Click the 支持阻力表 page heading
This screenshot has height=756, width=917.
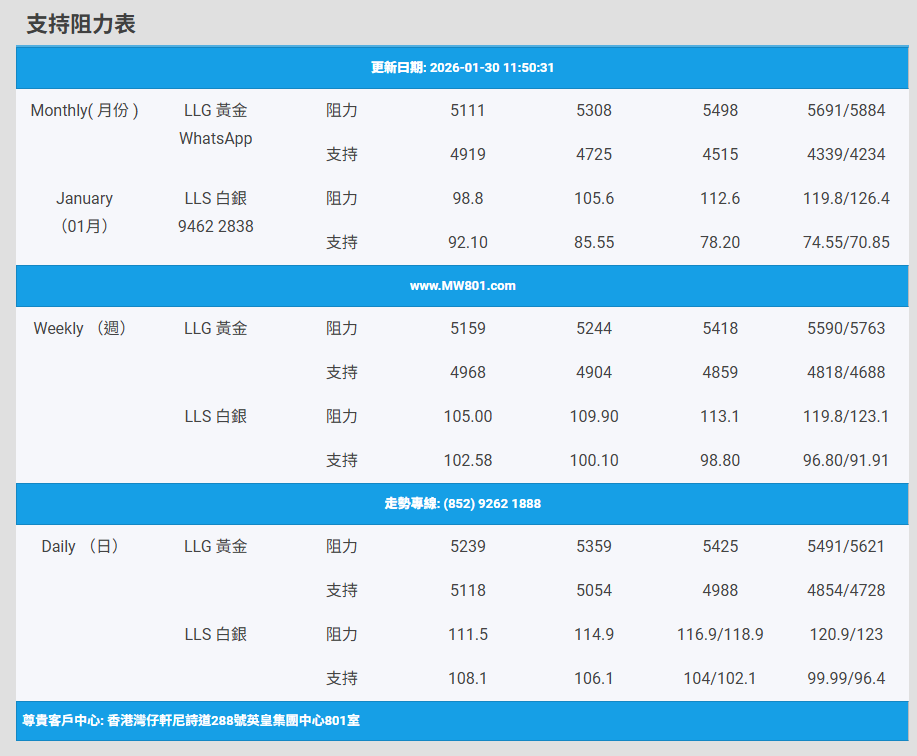click(81, 25)
